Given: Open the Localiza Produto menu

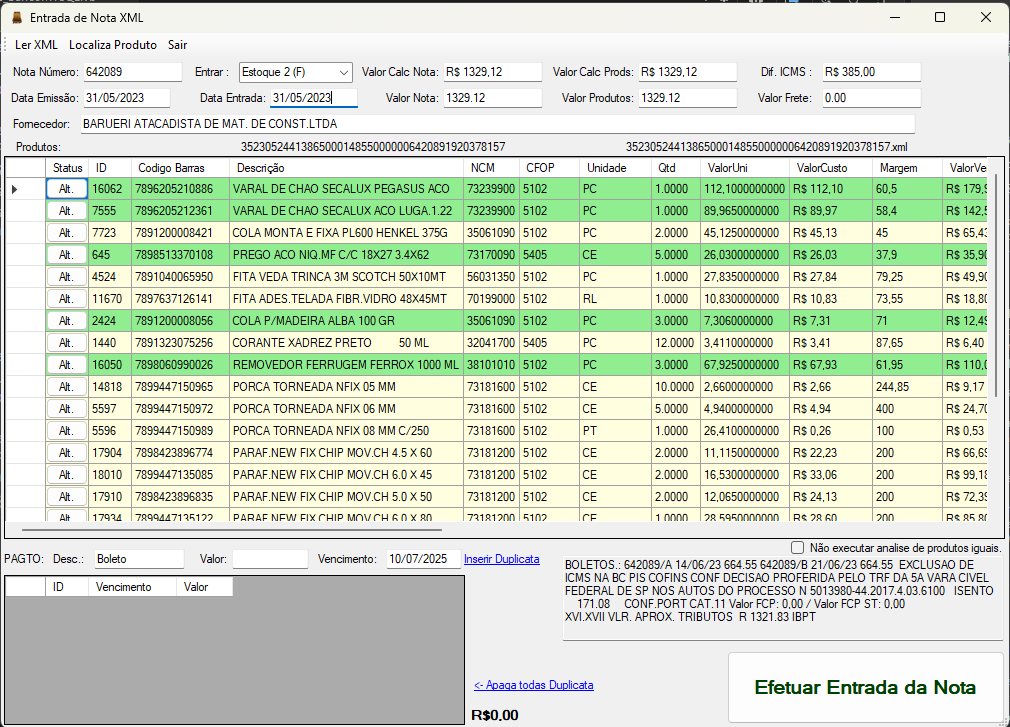Looking at the screenshot, I should click(113, 45).
